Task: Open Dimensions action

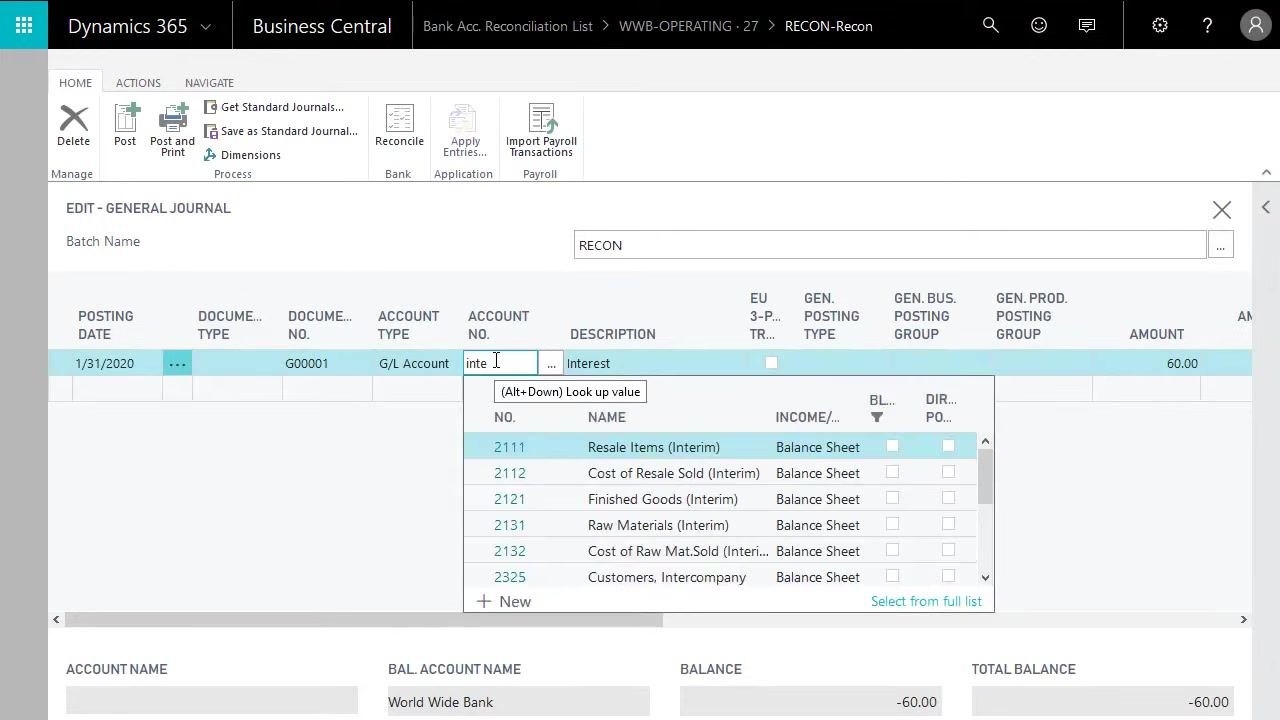Action: pyautogui.click(x=243, y=155)
